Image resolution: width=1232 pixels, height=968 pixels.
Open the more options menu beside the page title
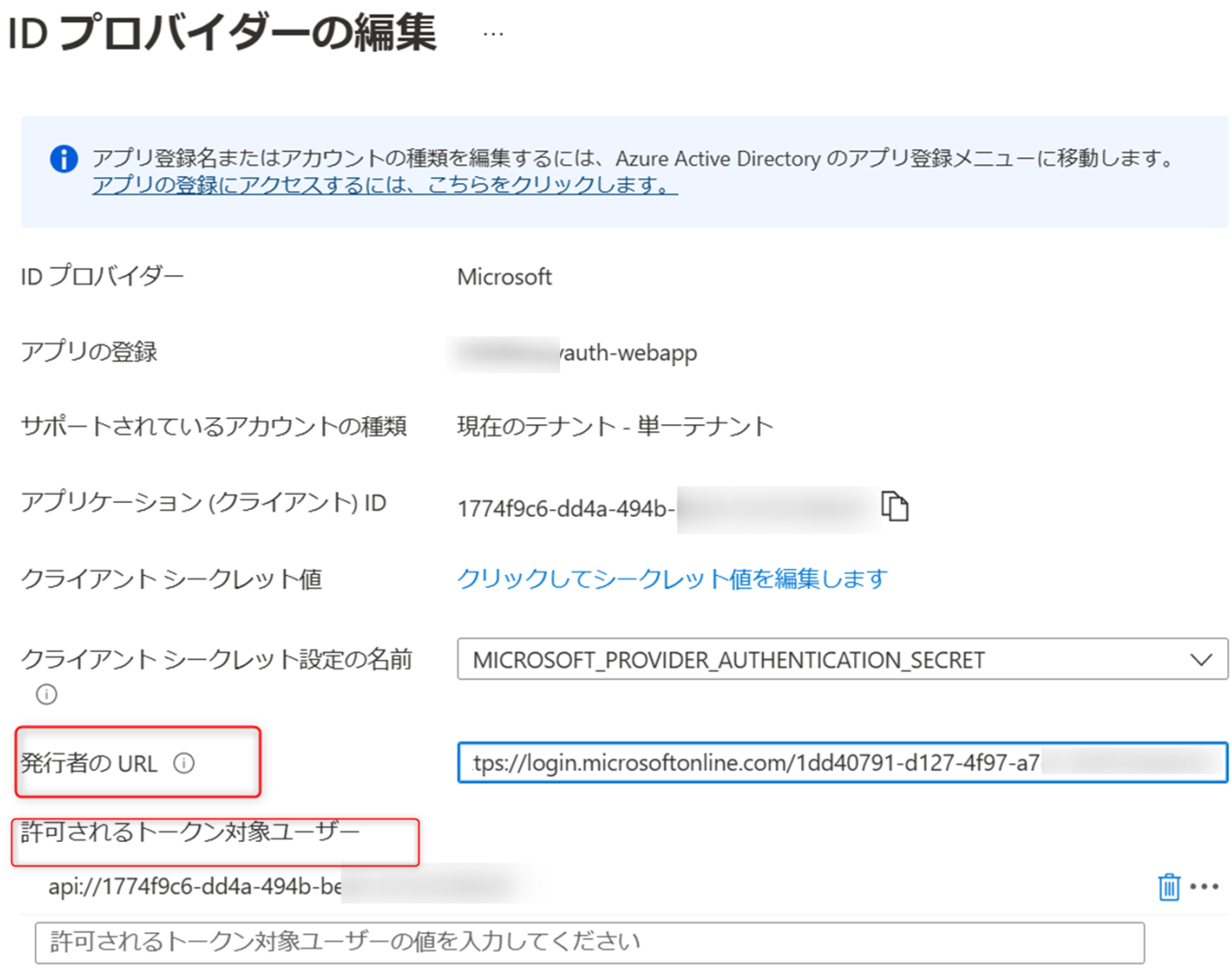(x=492, y=32)
